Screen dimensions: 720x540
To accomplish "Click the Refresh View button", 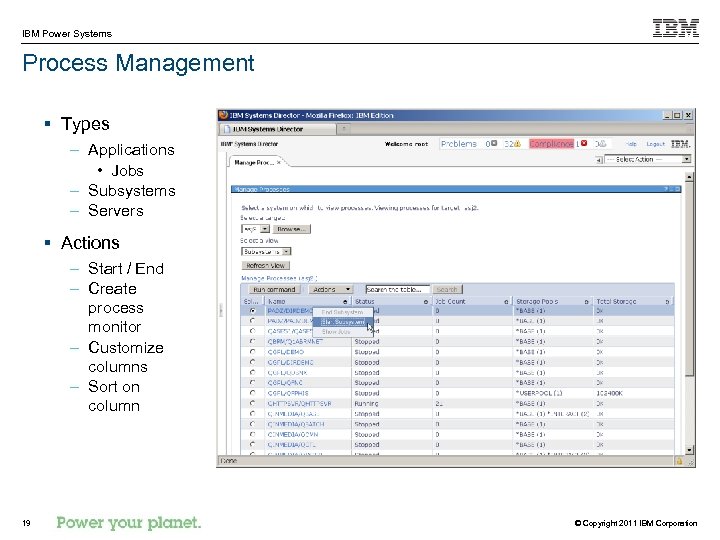I will pos(265,265).
